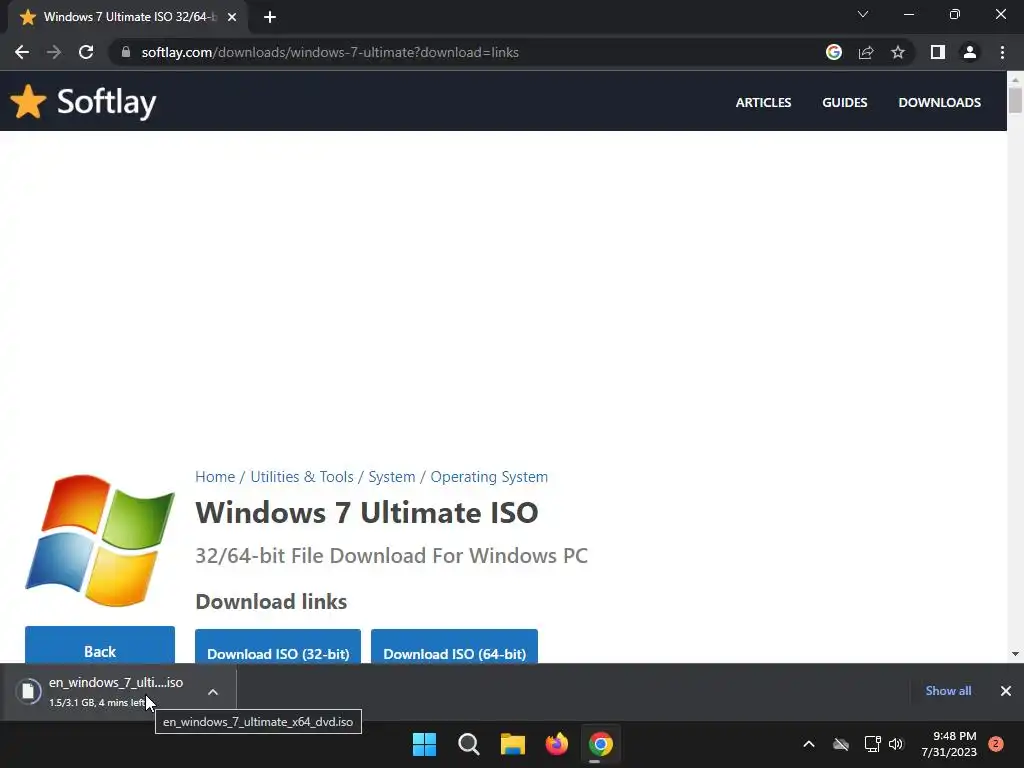Open the System breadcrumb link
Image resolution: width=1024 pixels, height=768 pixels.
click(x=392, y=477)
